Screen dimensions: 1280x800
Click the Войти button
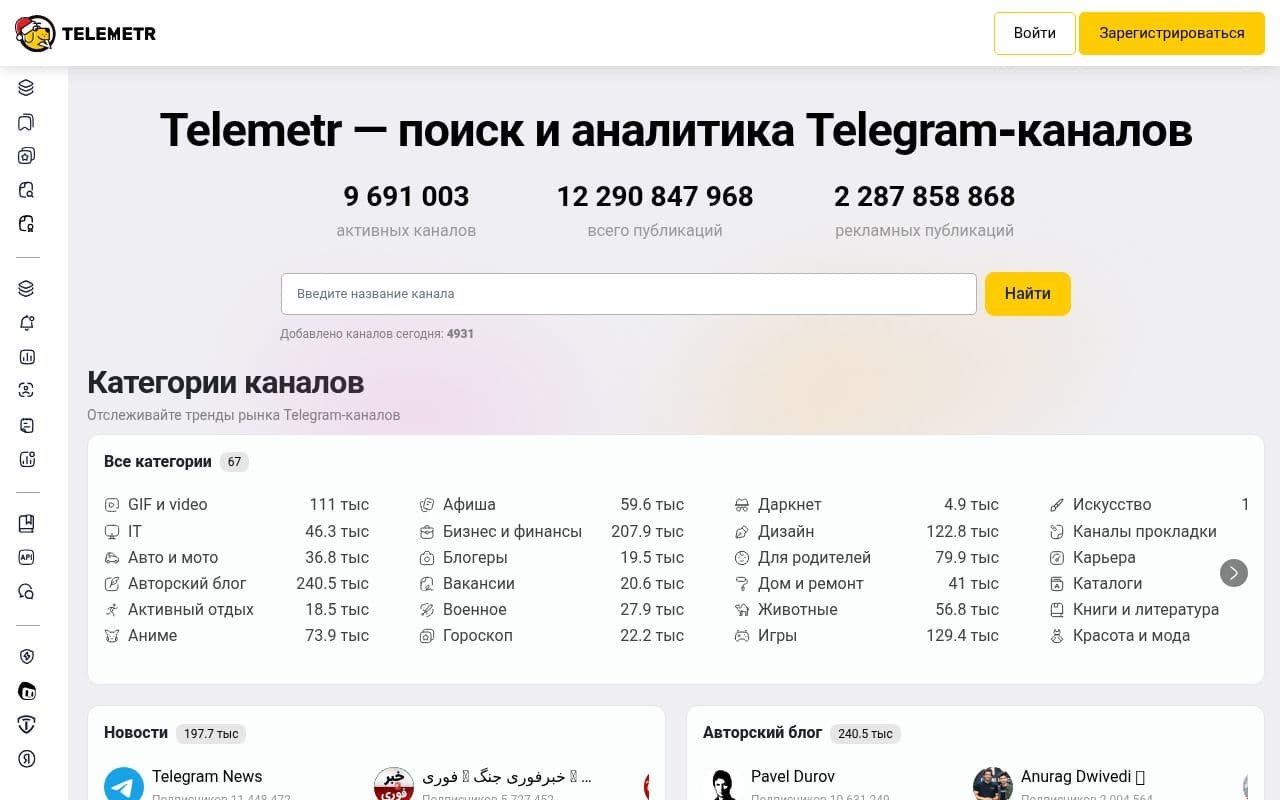tap(1034, 33)
